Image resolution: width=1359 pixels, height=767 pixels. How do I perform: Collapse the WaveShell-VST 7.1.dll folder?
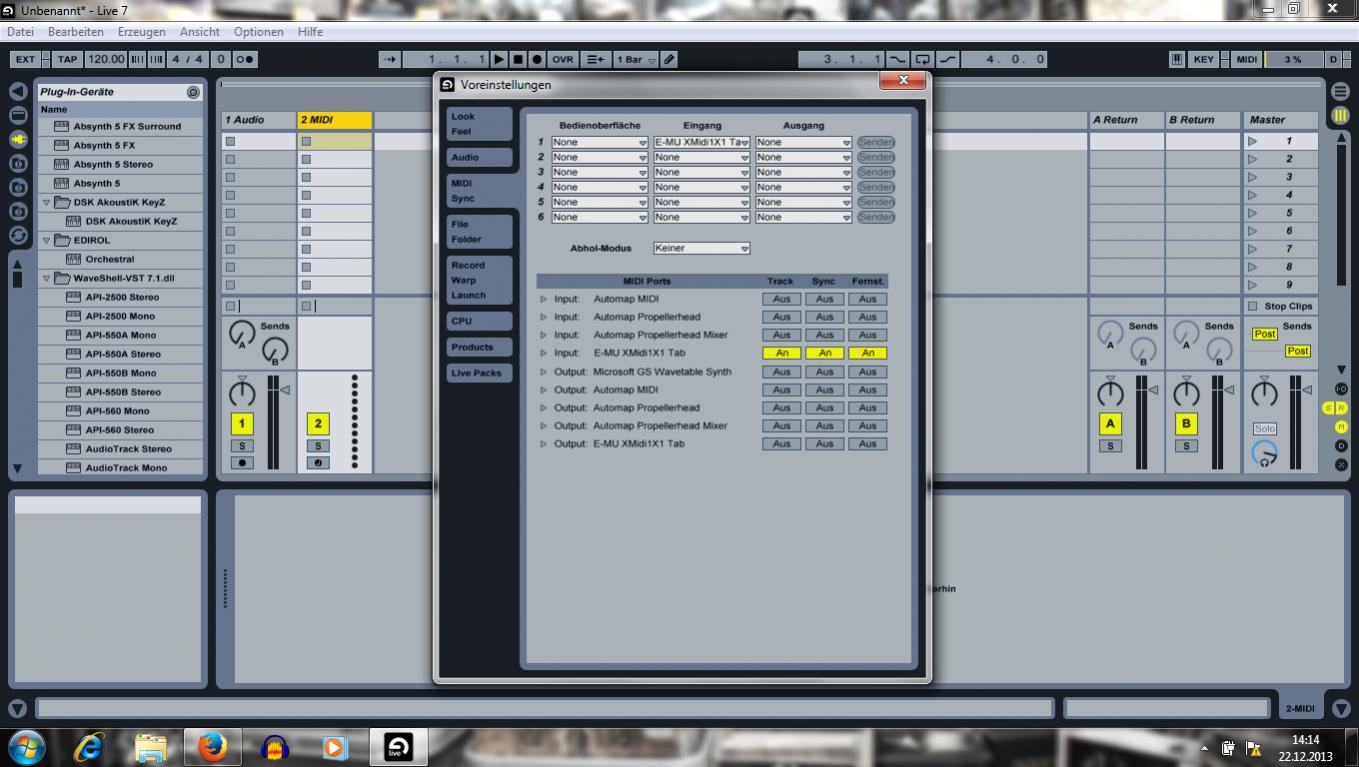click(x=46, y=278)
